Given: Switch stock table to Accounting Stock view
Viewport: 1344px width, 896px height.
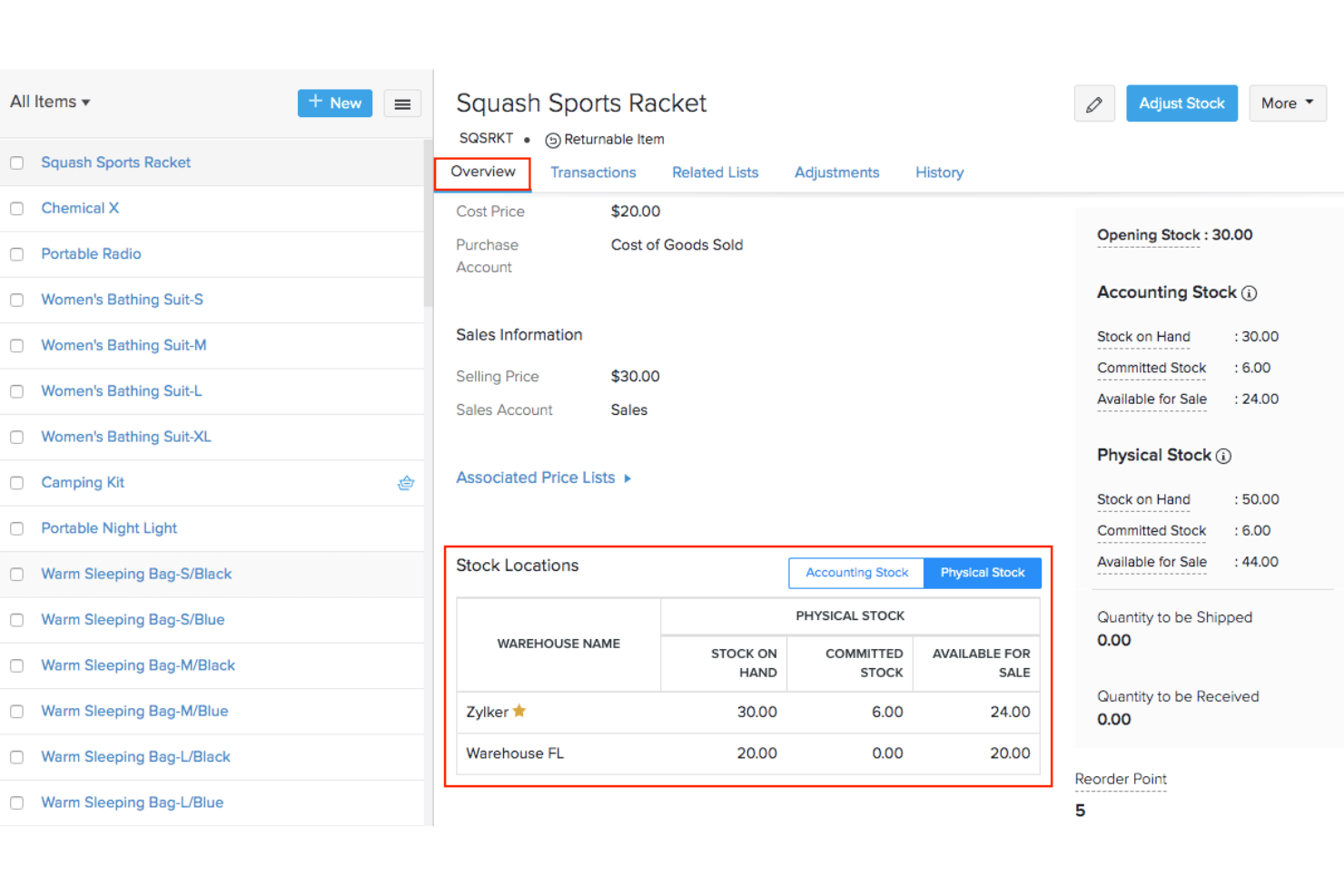Looking at the screenshot, I should pos(855,573).
